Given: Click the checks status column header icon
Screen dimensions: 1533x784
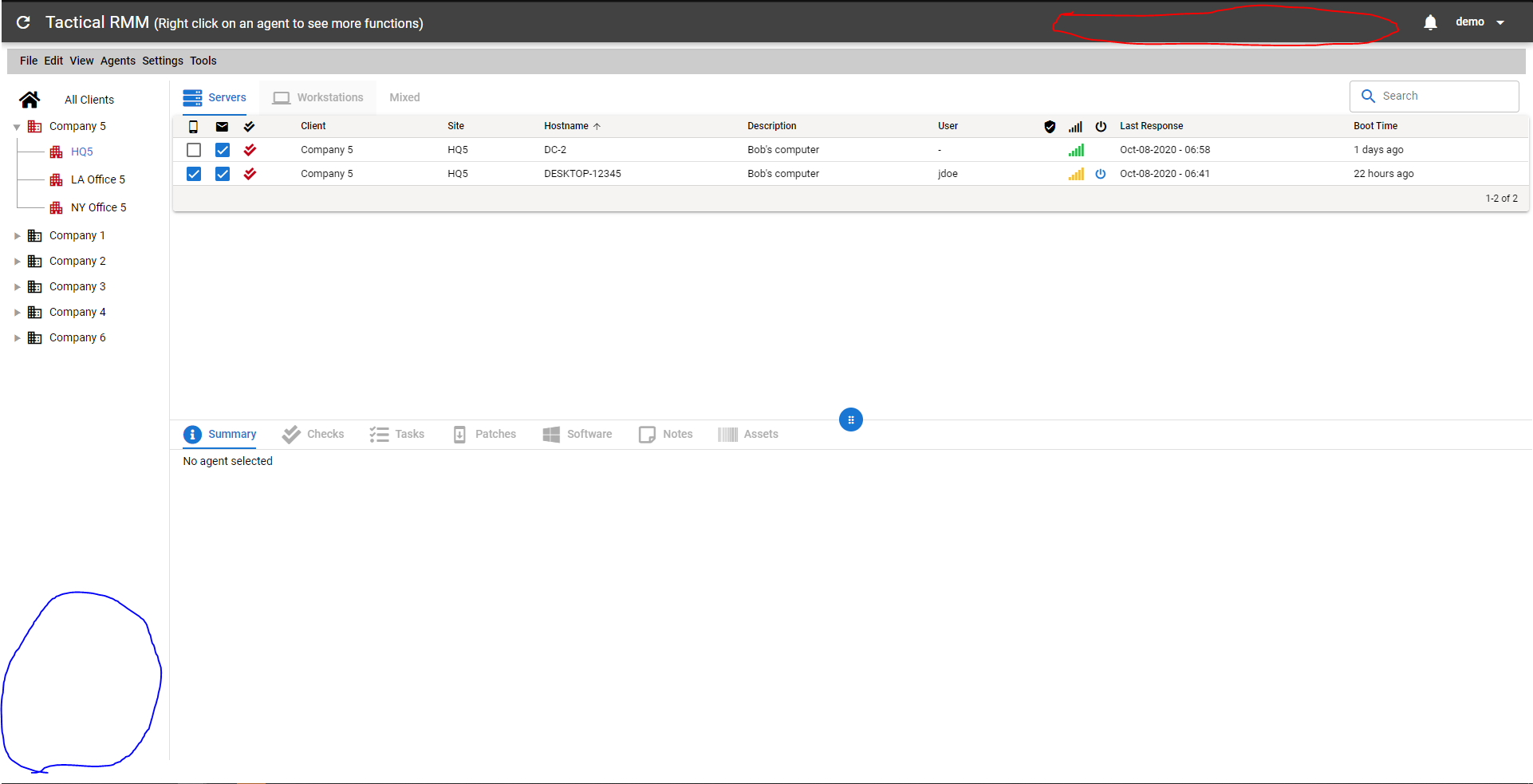Looking at the screenshot, I should (x=249, y=126).
